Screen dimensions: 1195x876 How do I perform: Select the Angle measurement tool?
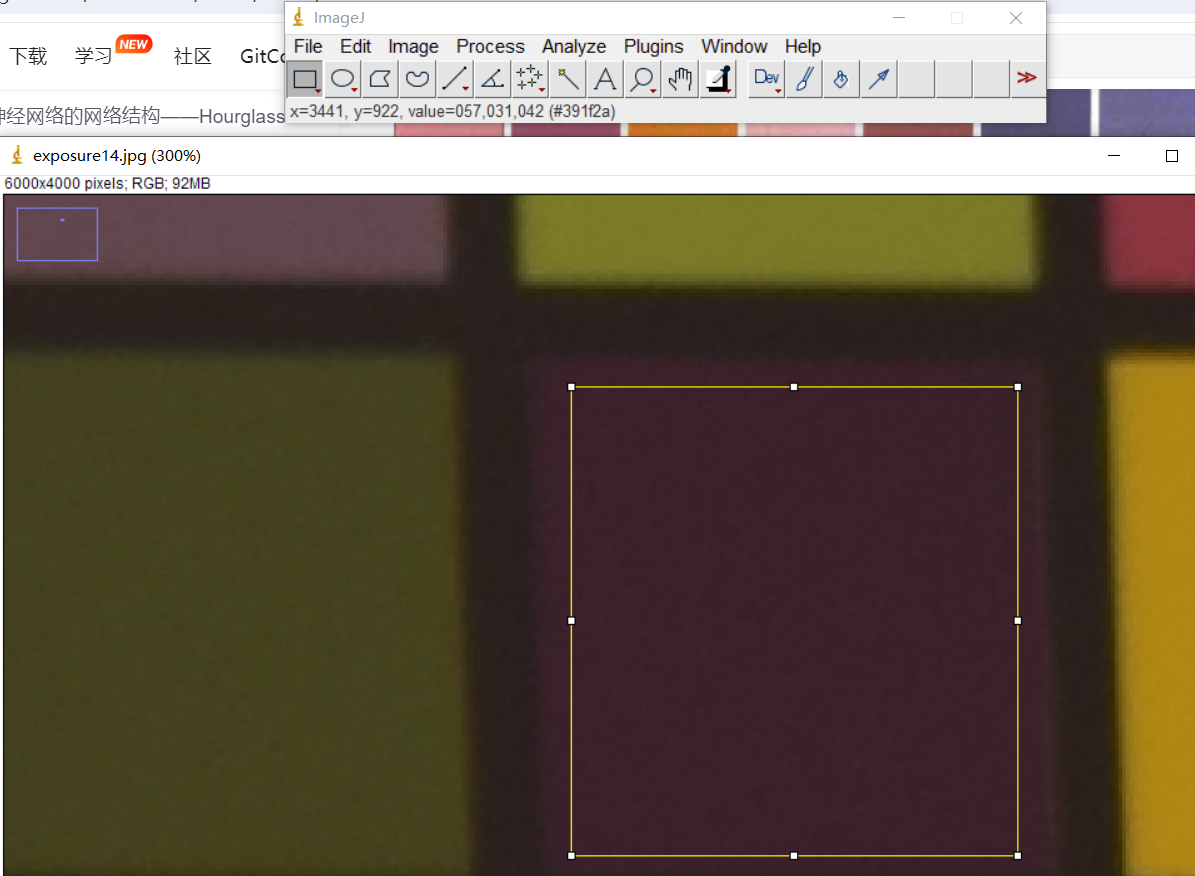click(492, 79)
